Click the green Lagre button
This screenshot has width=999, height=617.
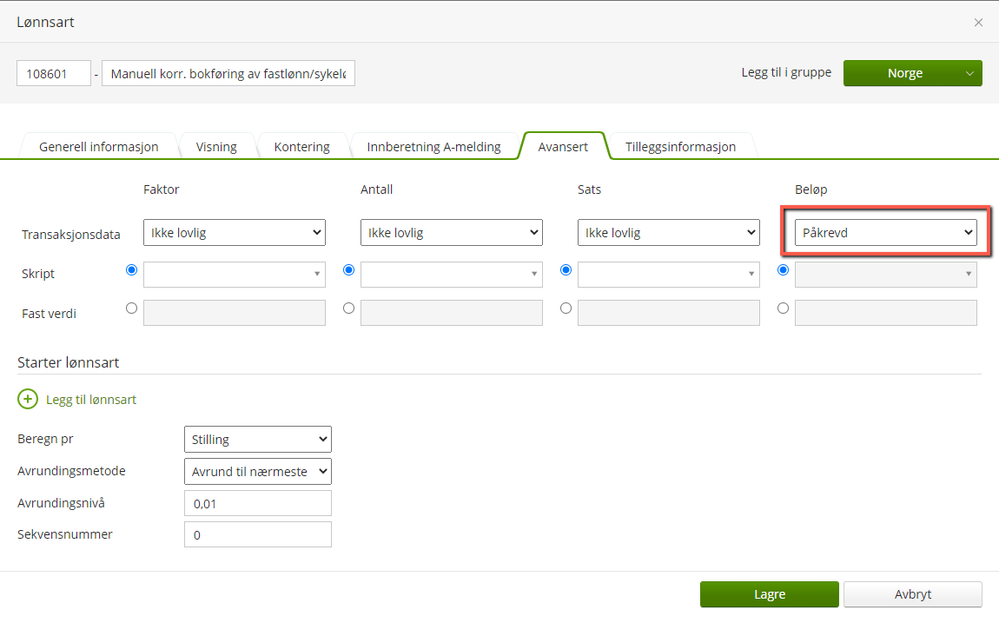pyautogui.click(x=769, y=594)
